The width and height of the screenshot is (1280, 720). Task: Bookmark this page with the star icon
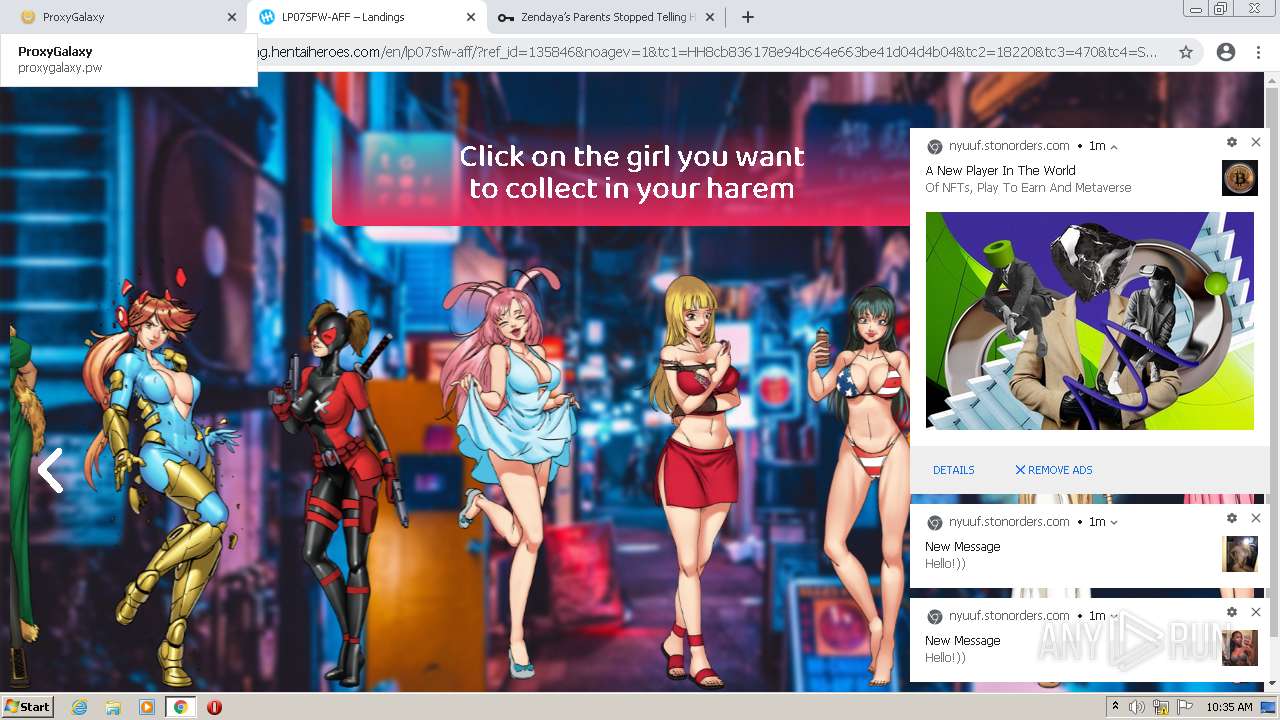point(1186,52)
